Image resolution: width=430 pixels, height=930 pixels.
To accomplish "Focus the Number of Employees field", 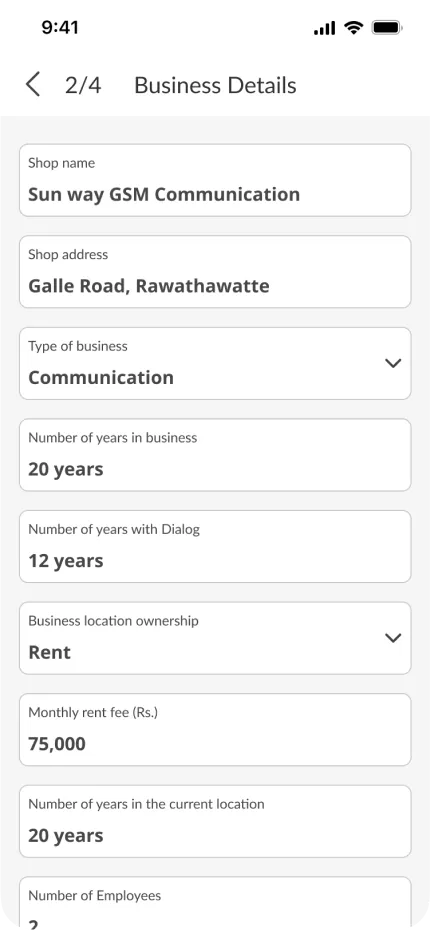I will [x=215, y=903].
